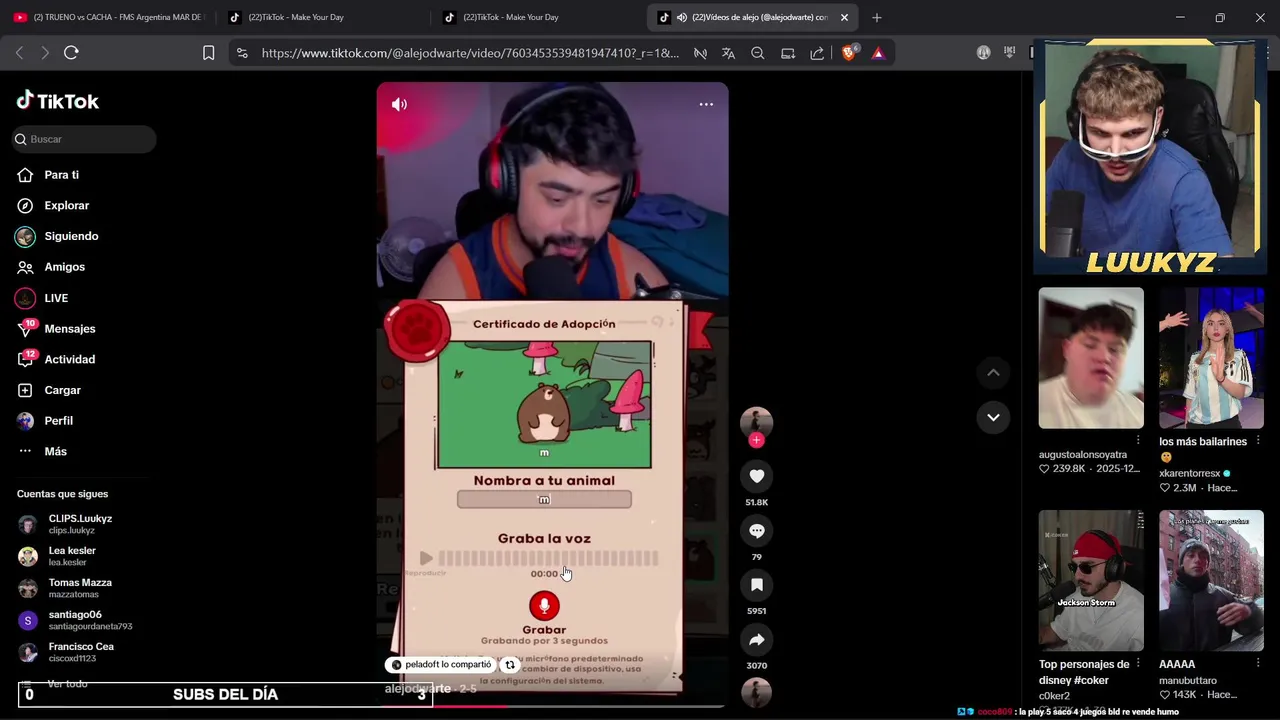The width and height of the screenshot is (1280, 720).
Task: Open the AAAAA manubuttaro video thumbnail
Action: (x=1211, y=581)
